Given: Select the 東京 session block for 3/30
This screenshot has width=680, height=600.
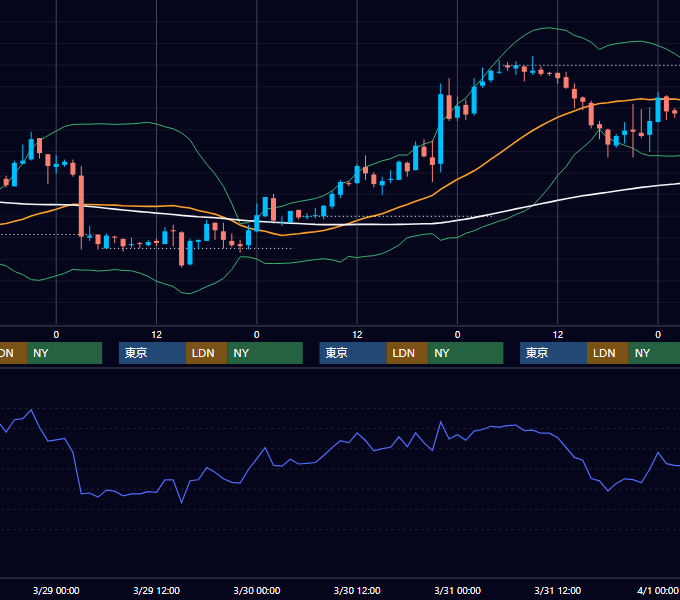Looking at the screenshot, I should (353, 353).
